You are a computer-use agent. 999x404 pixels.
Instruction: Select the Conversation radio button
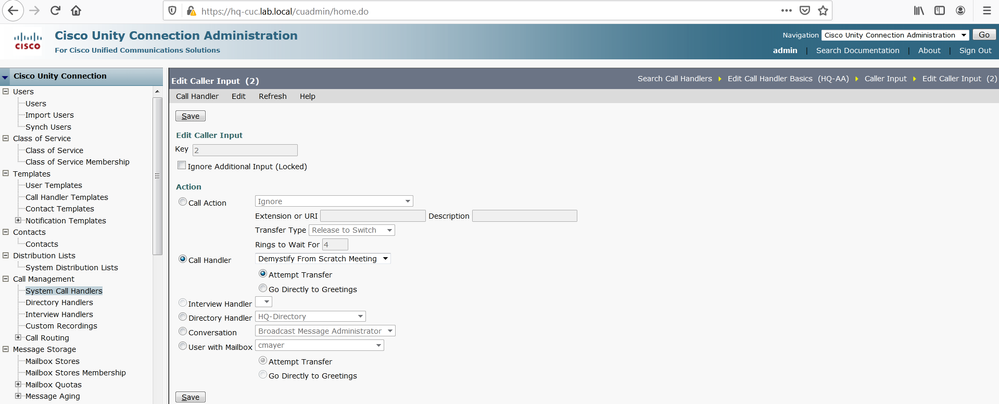pos(183,331)
